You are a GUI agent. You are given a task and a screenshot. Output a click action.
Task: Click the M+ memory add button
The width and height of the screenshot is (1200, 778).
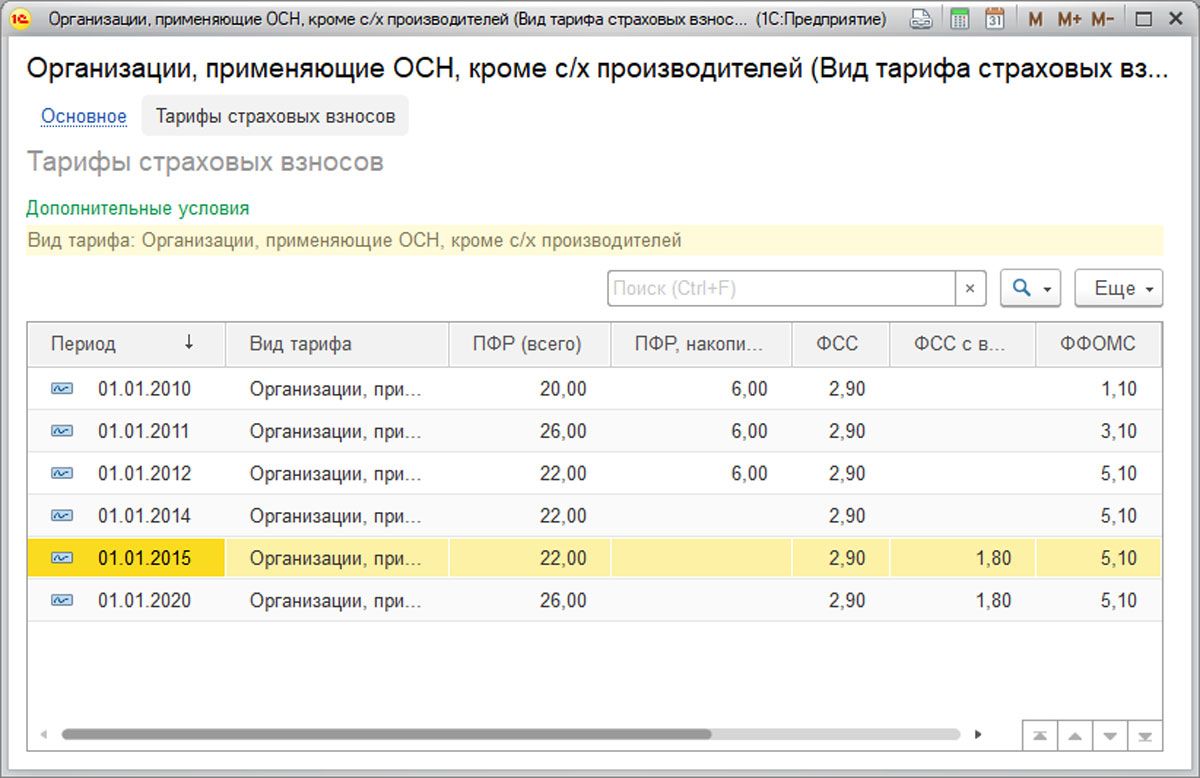(1069, 19)
